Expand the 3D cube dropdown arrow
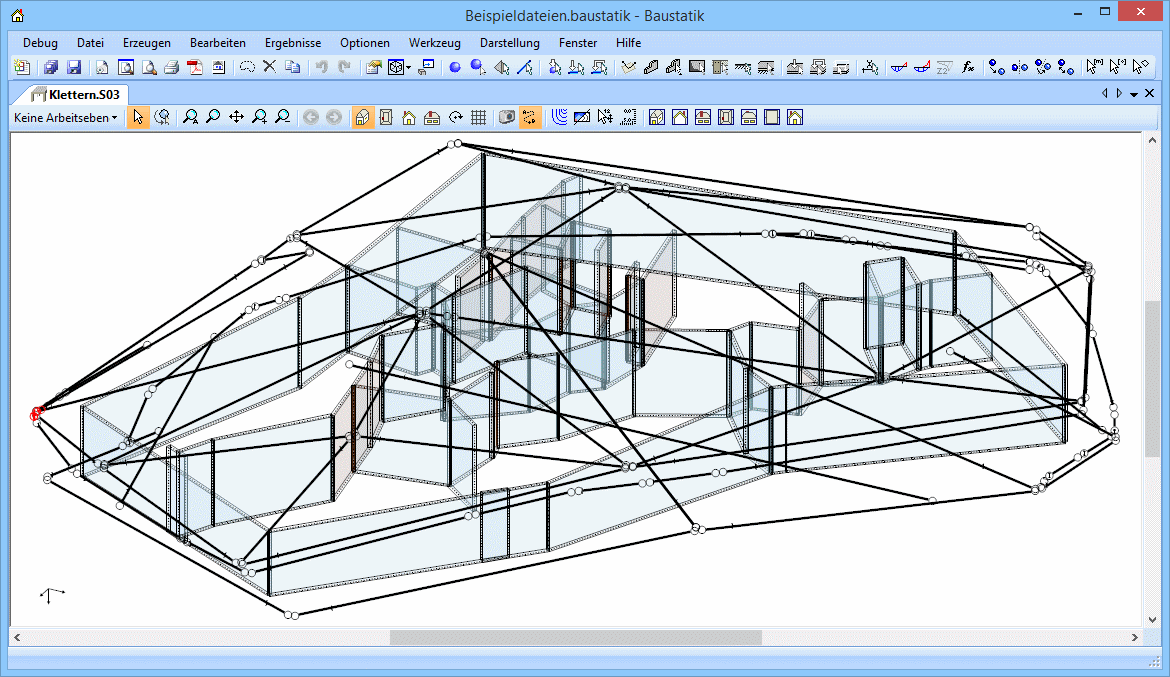This screenshot has height=677, width=1170. click(x=409, y=68)
